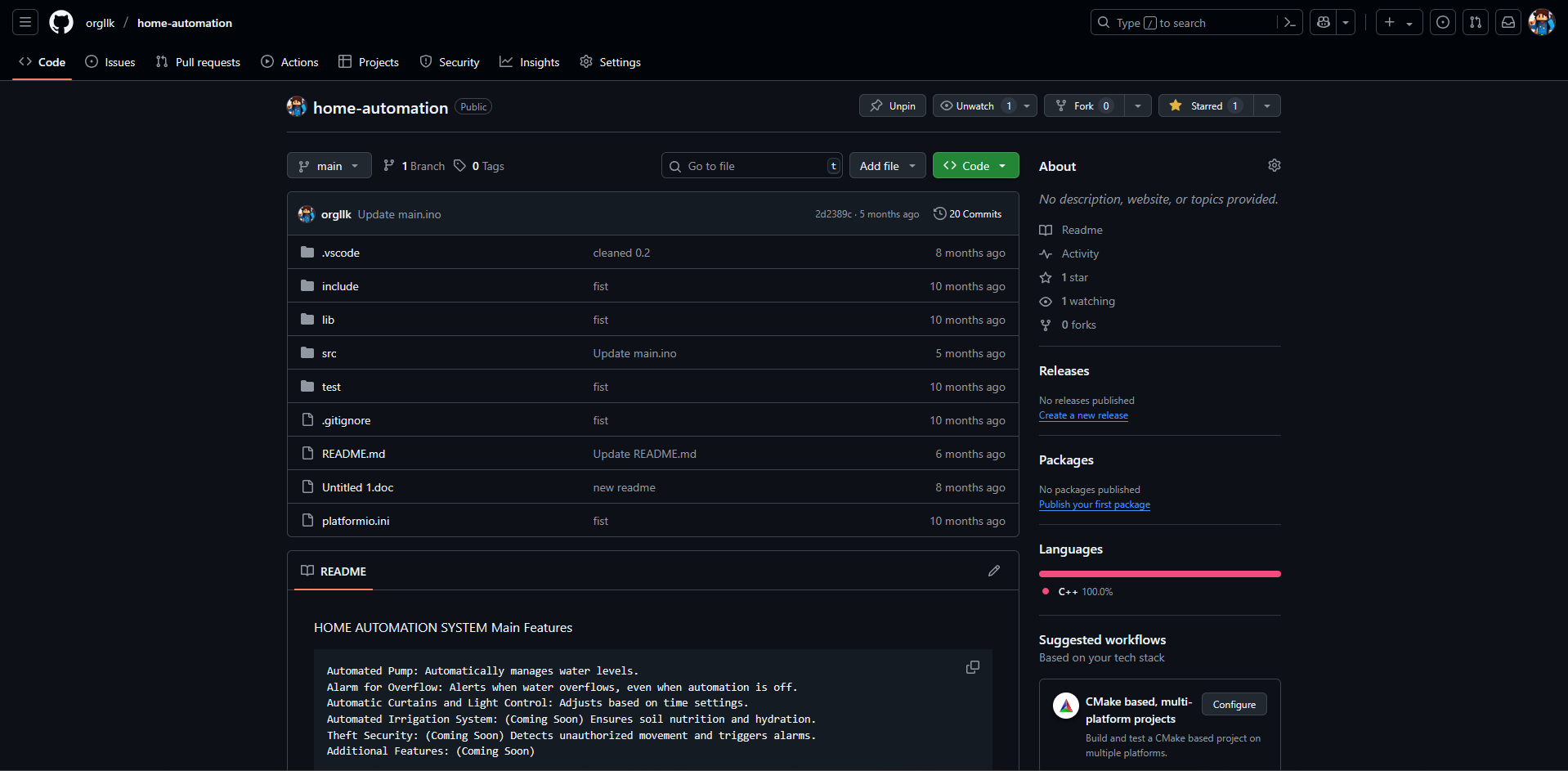Open the green Code dropdown button
The image size is (1568, 771).
point(976,165)
